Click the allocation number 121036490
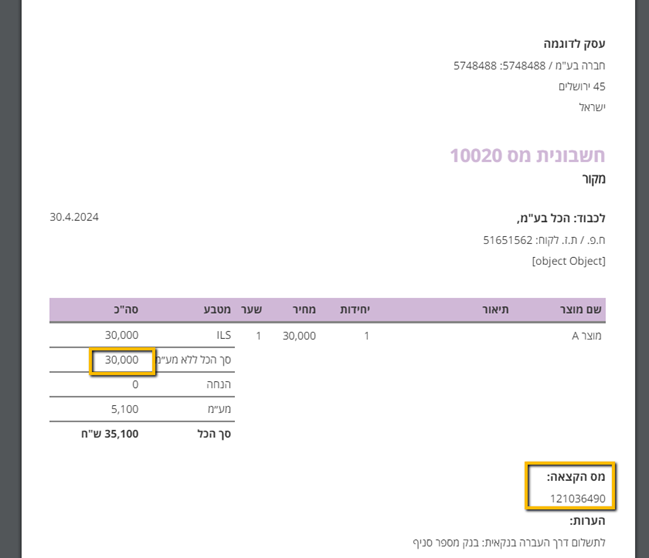Image resolution: width=649 pixels, height=558 pixels. click(x=578, y=498)
